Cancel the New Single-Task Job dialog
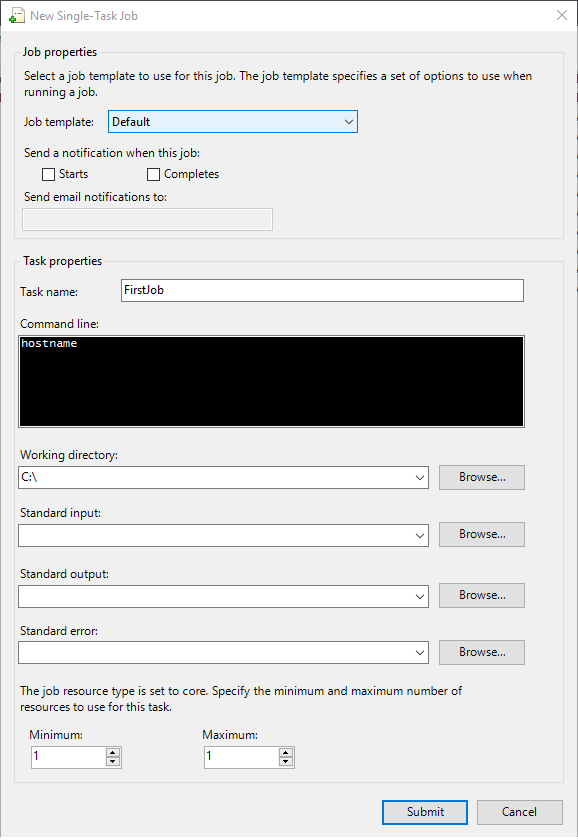The width and height of the screenshot is (578, 840). click(519, 812)
